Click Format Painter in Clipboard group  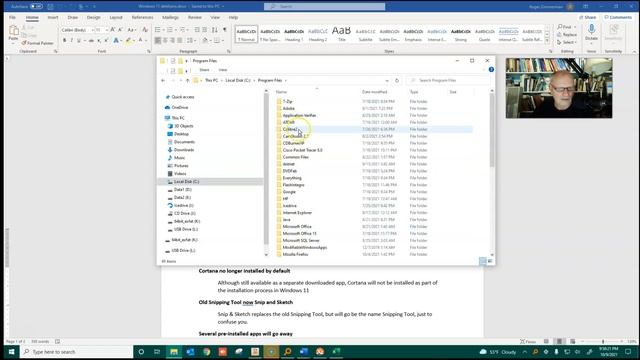point(37,43)
